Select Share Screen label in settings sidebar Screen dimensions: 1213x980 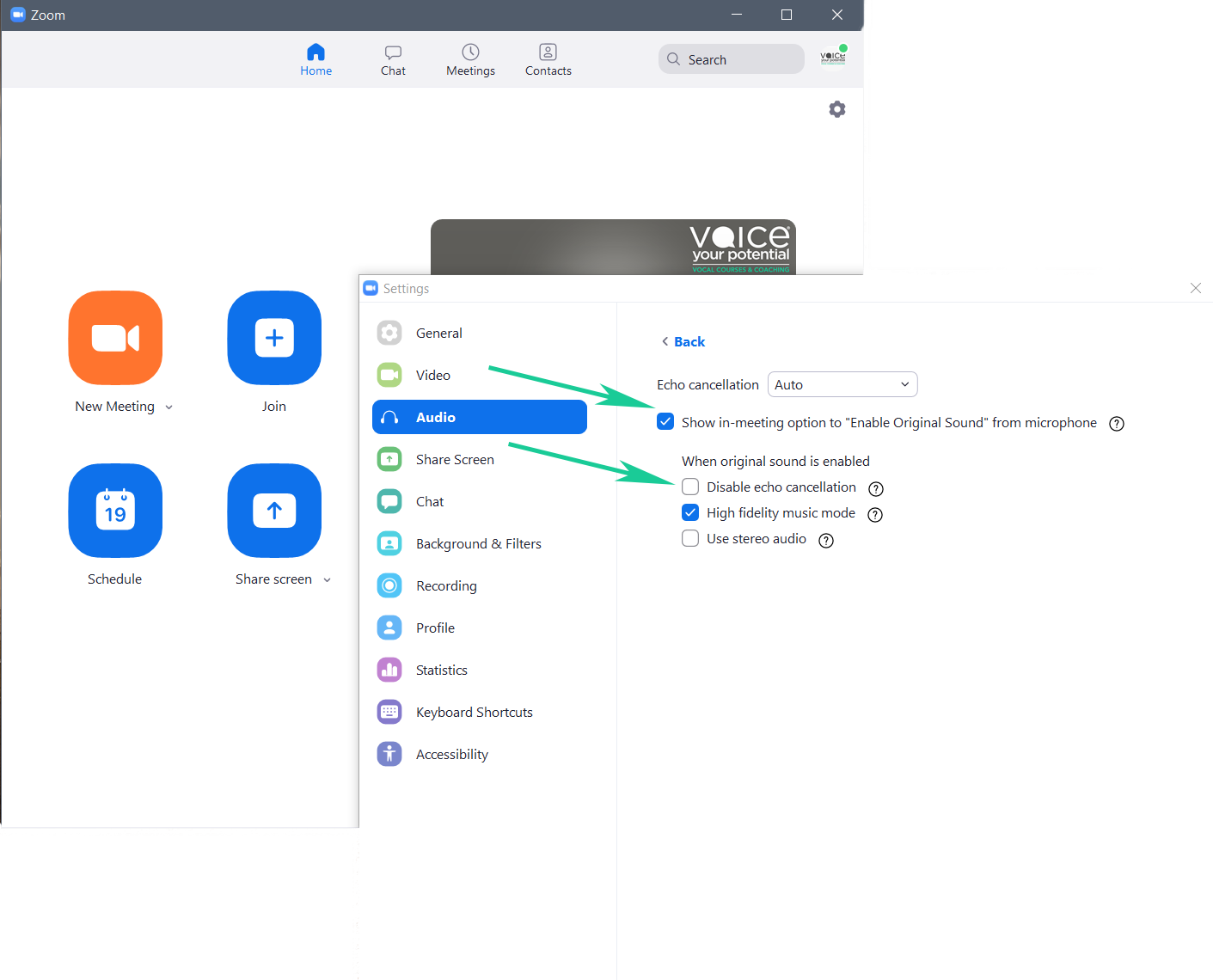(x=455, y=459)
